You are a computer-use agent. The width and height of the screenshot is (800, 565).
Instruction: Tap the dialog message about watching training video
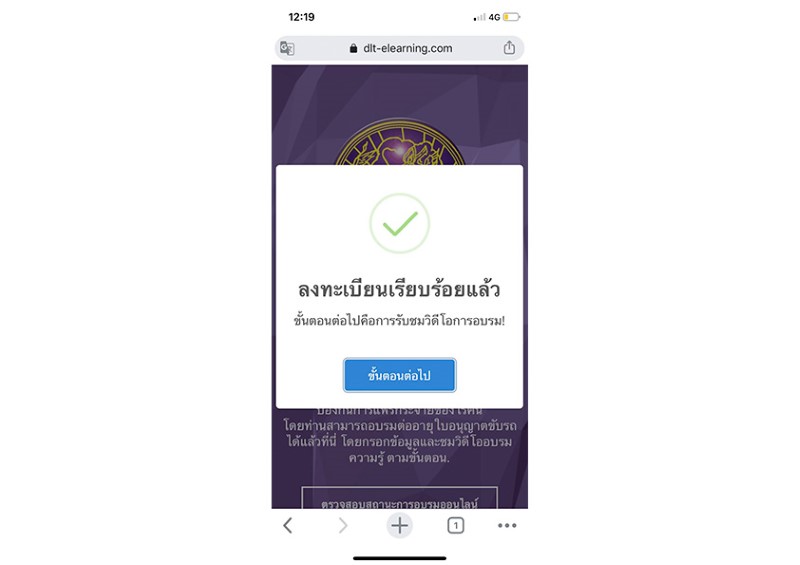(x=399, y=321)
